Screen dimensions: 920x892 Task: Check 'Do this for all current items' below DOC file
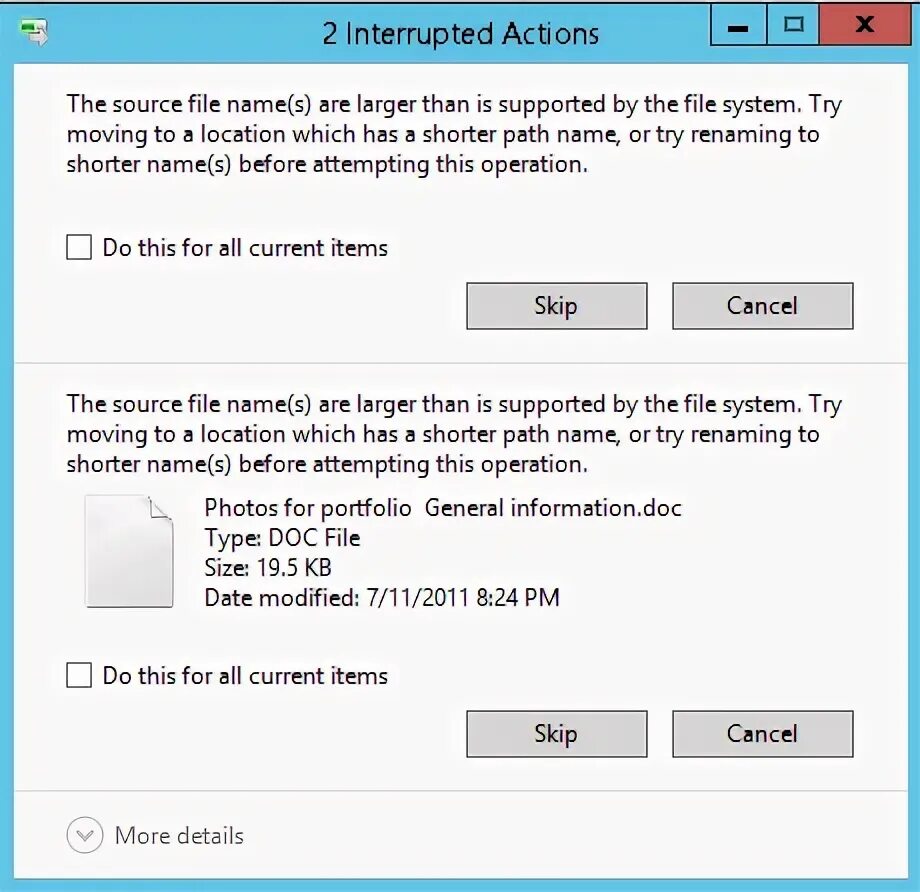(79, 675)
